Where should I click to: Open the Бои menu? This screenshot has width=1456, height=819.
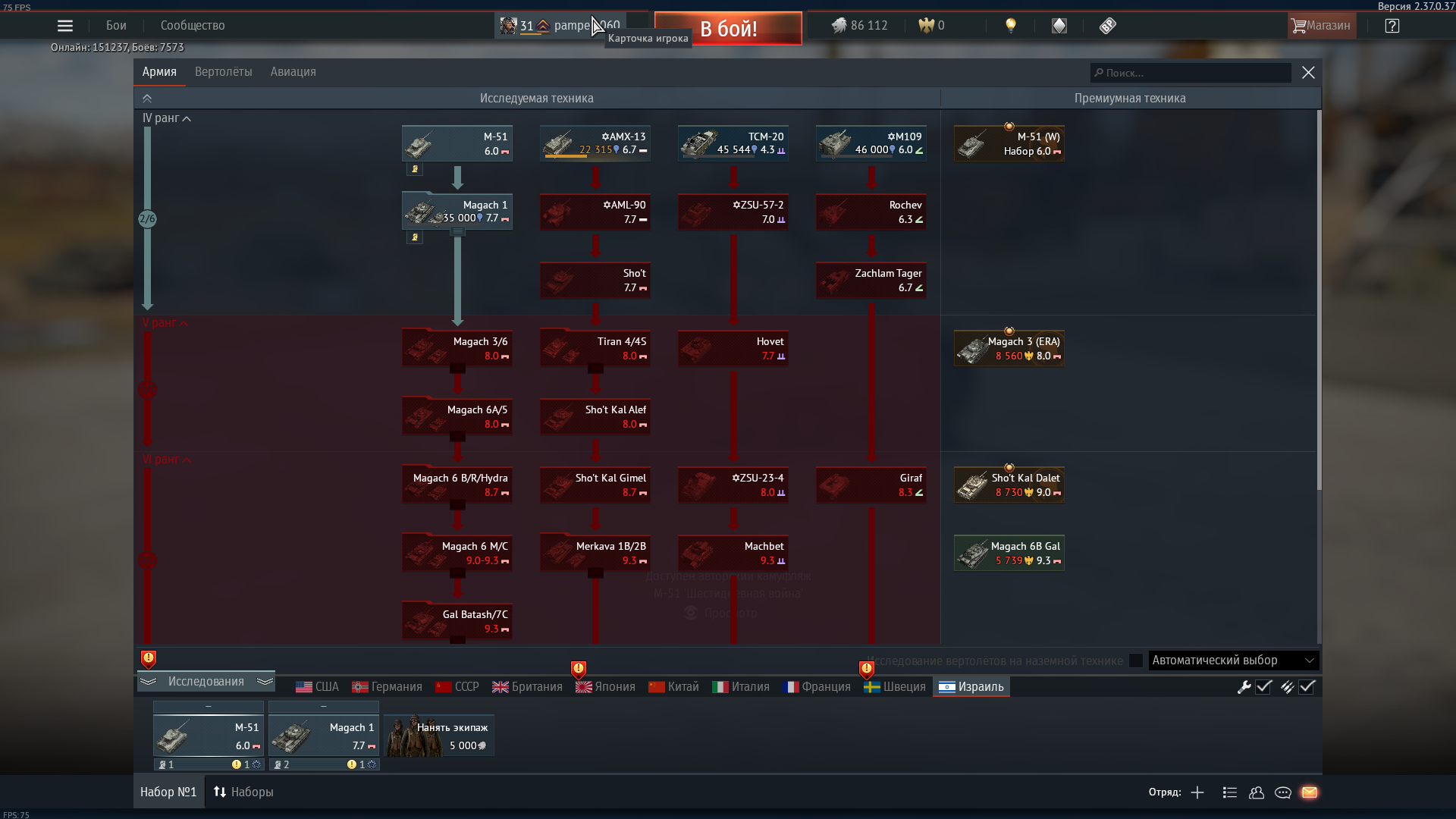pos(116,26)
